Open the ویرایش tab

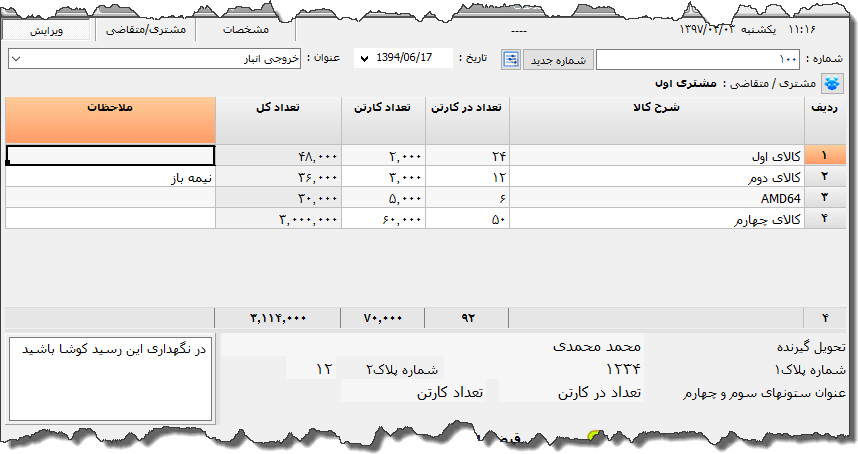click(x=46, y=30)
